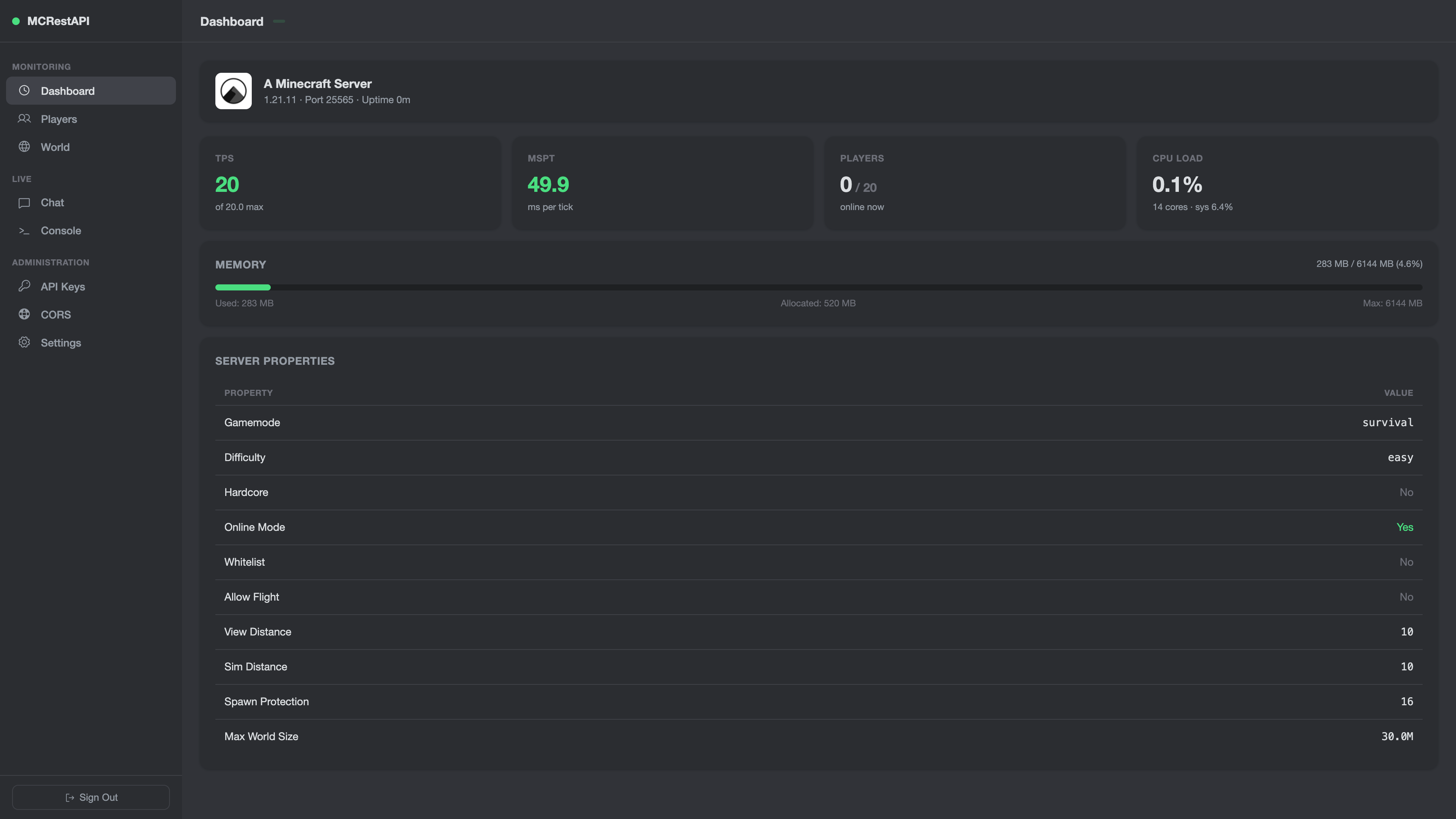
Task: Click the version and port subtitle text
Action: [x=337, y=99]
